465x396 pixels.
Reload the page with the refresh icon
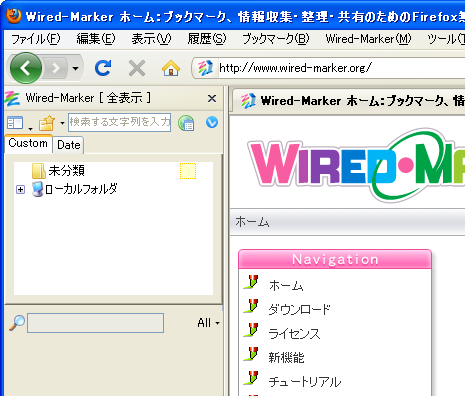103,68
